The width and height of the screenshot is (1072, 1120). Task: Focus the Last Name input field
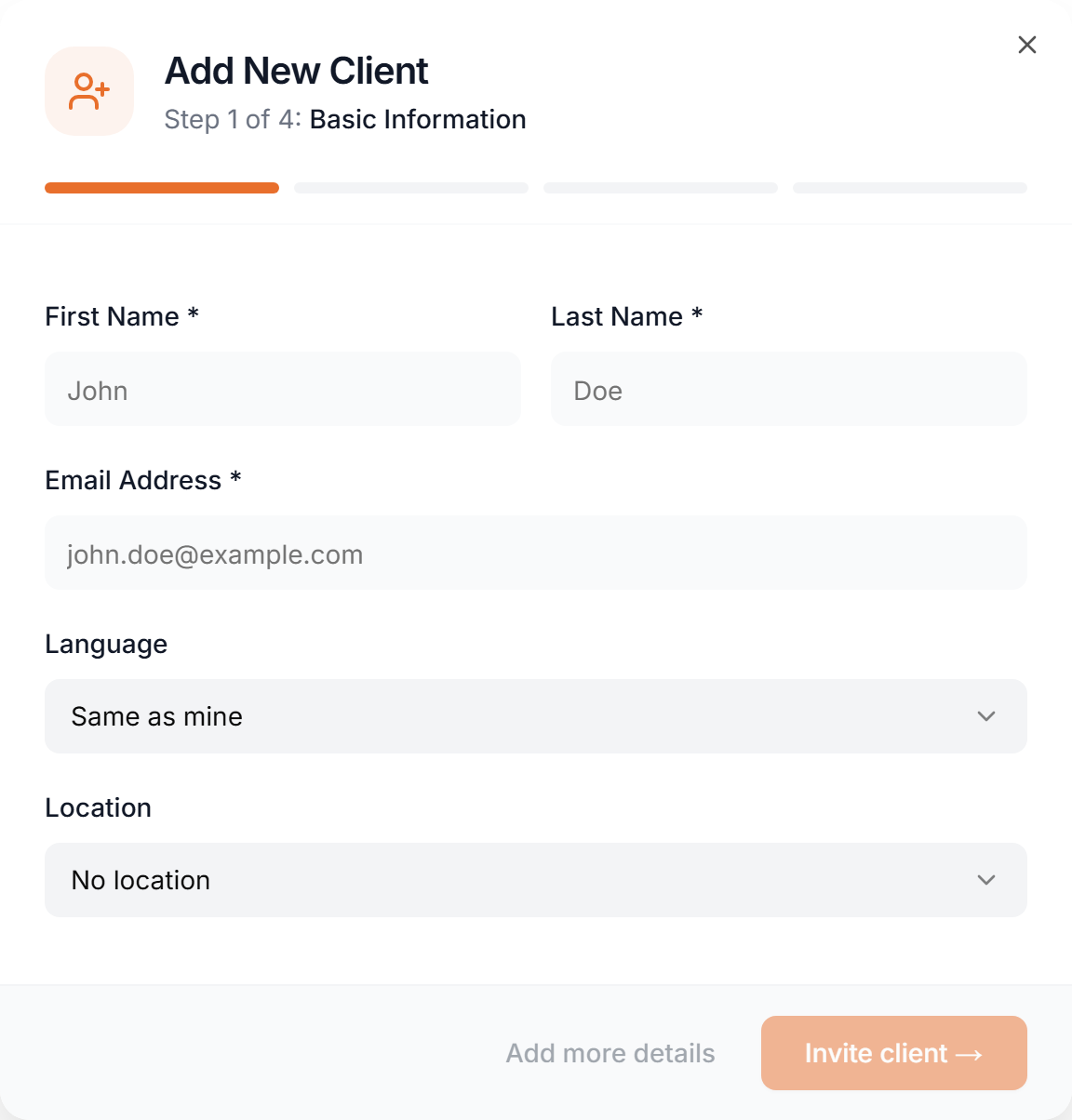coord(789,389)
